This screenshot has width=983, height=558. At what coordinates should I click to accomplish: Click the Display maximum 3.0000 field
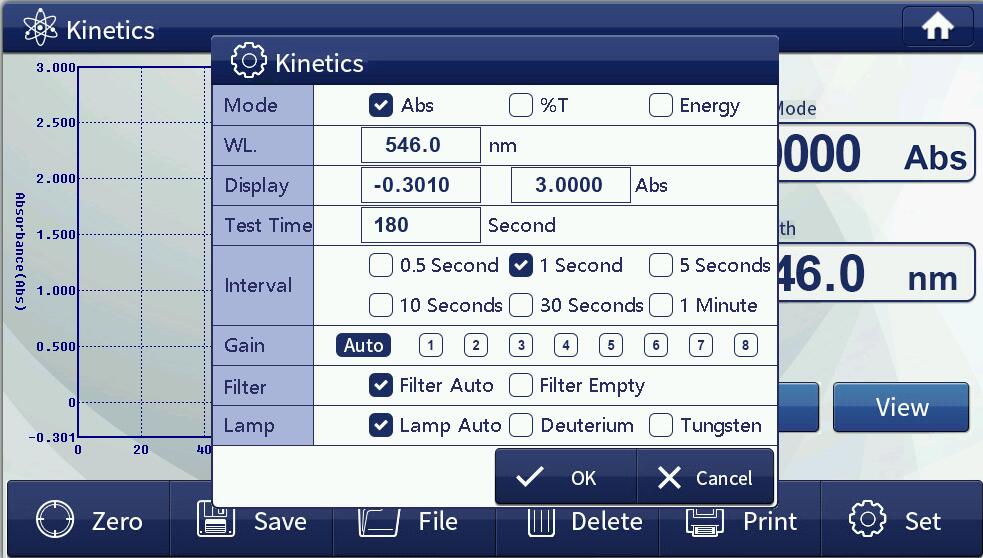click(570, 185)
